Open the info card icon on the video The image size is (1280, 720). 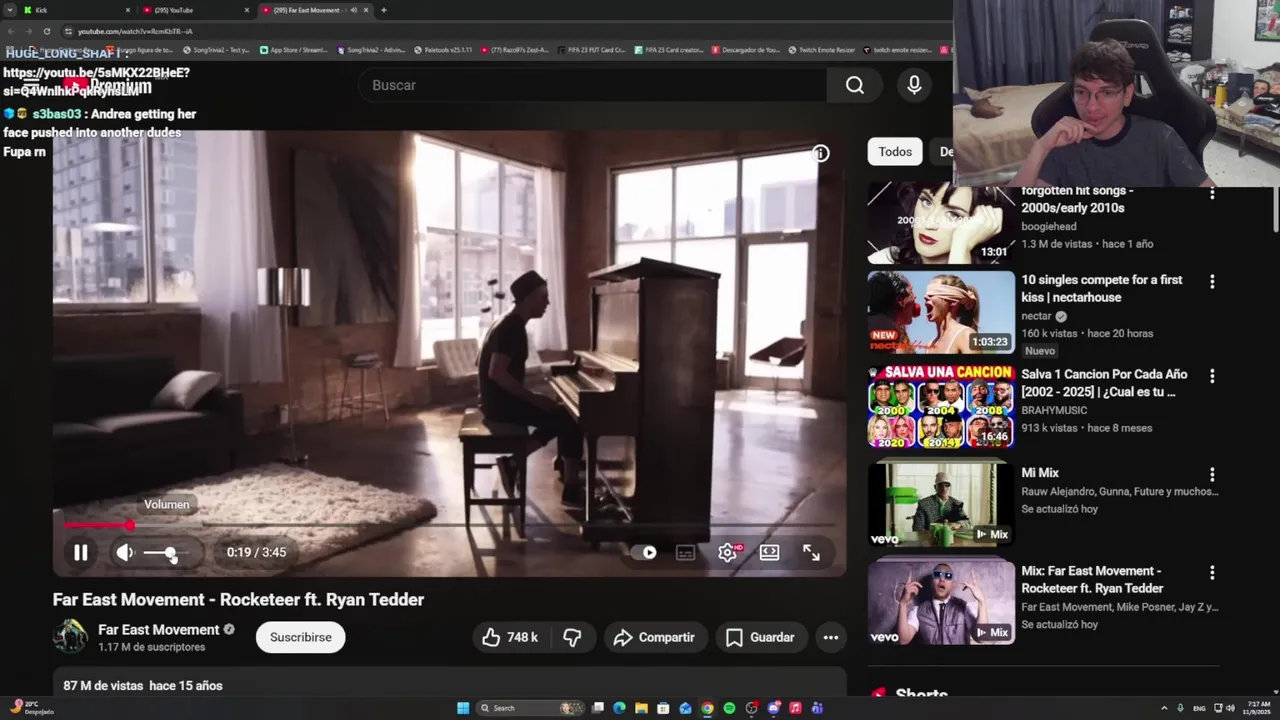(820, 153)
